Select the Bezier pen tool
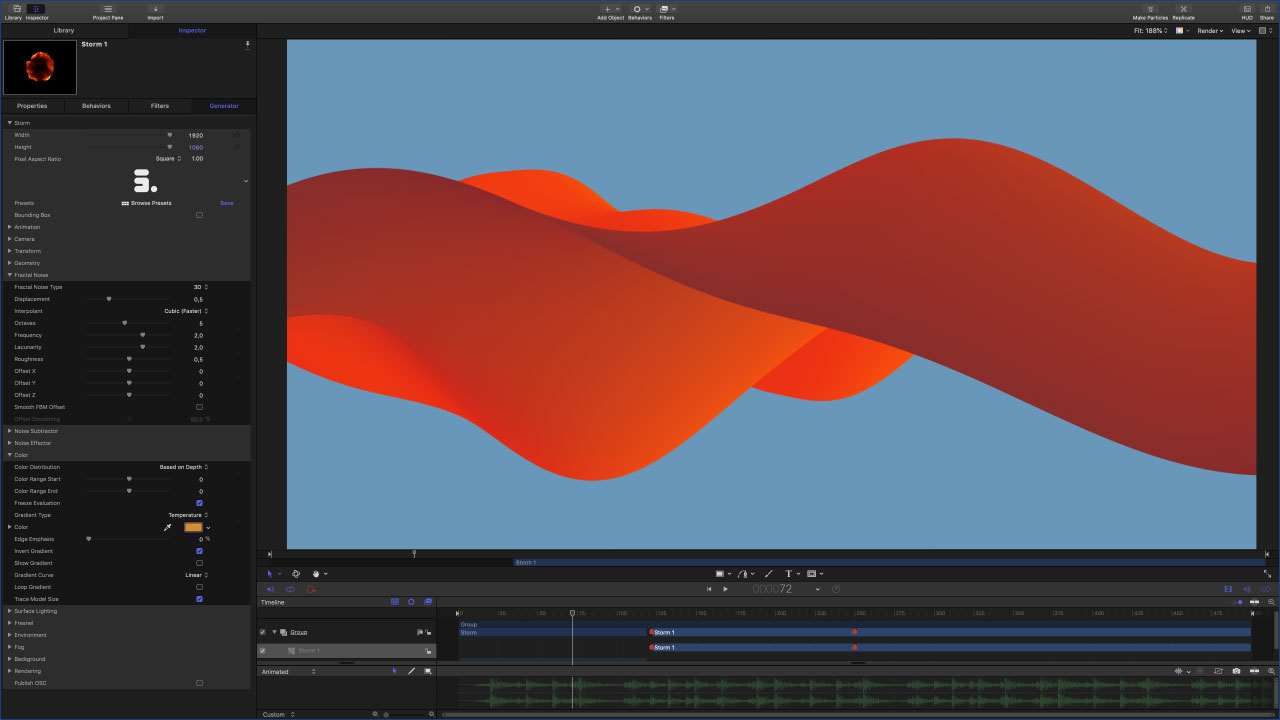The image size is (1280, 720). click(x=742, y=574)
